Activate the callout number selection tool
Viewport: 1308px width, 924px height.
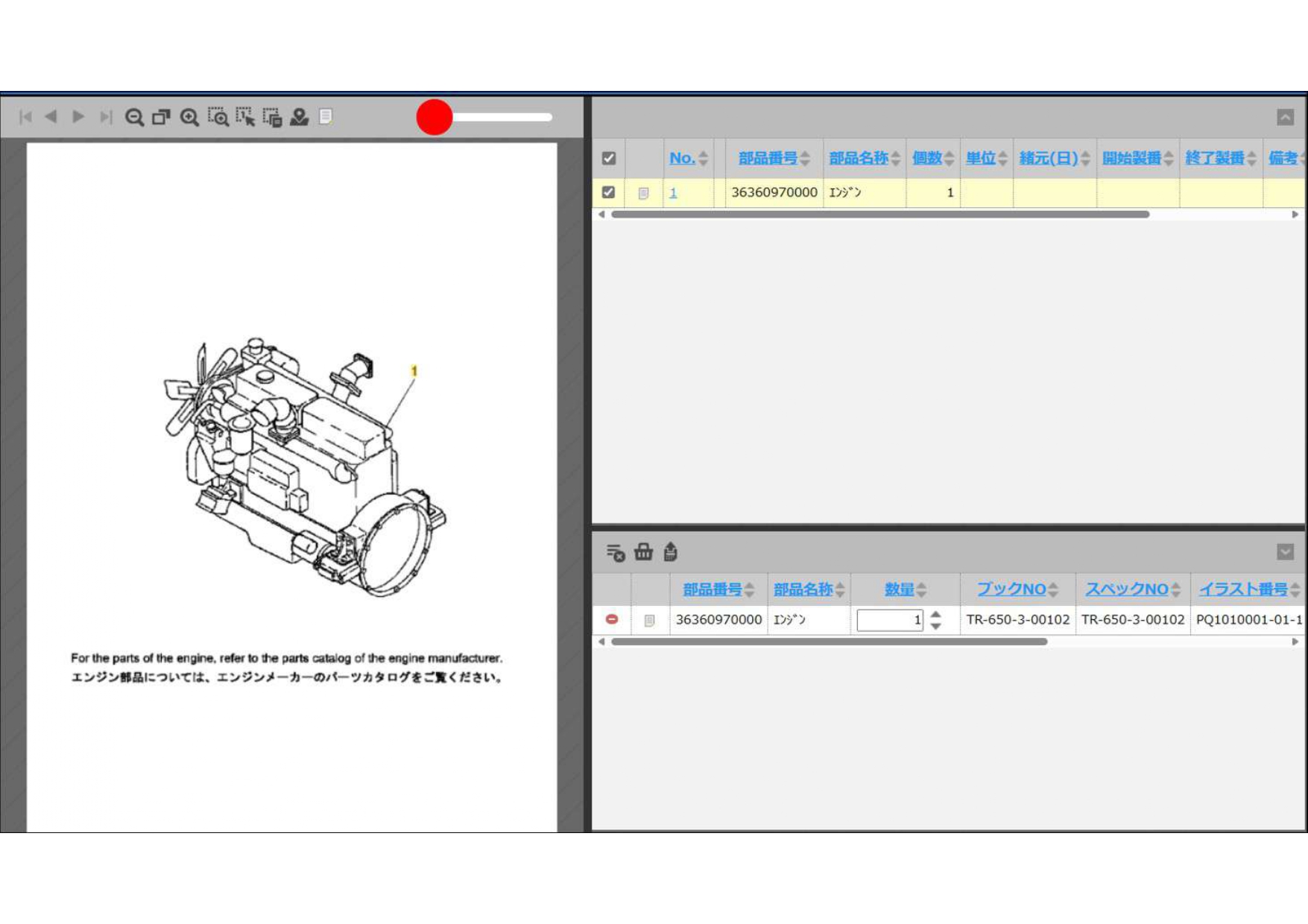tap(245, 117)
